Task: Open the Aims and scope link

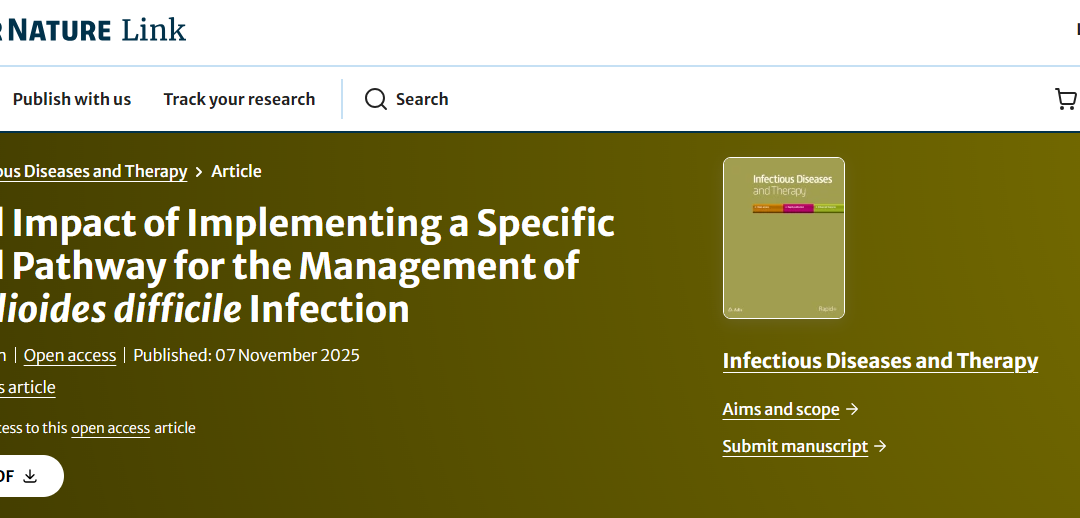Action: [x=781, y=409]
